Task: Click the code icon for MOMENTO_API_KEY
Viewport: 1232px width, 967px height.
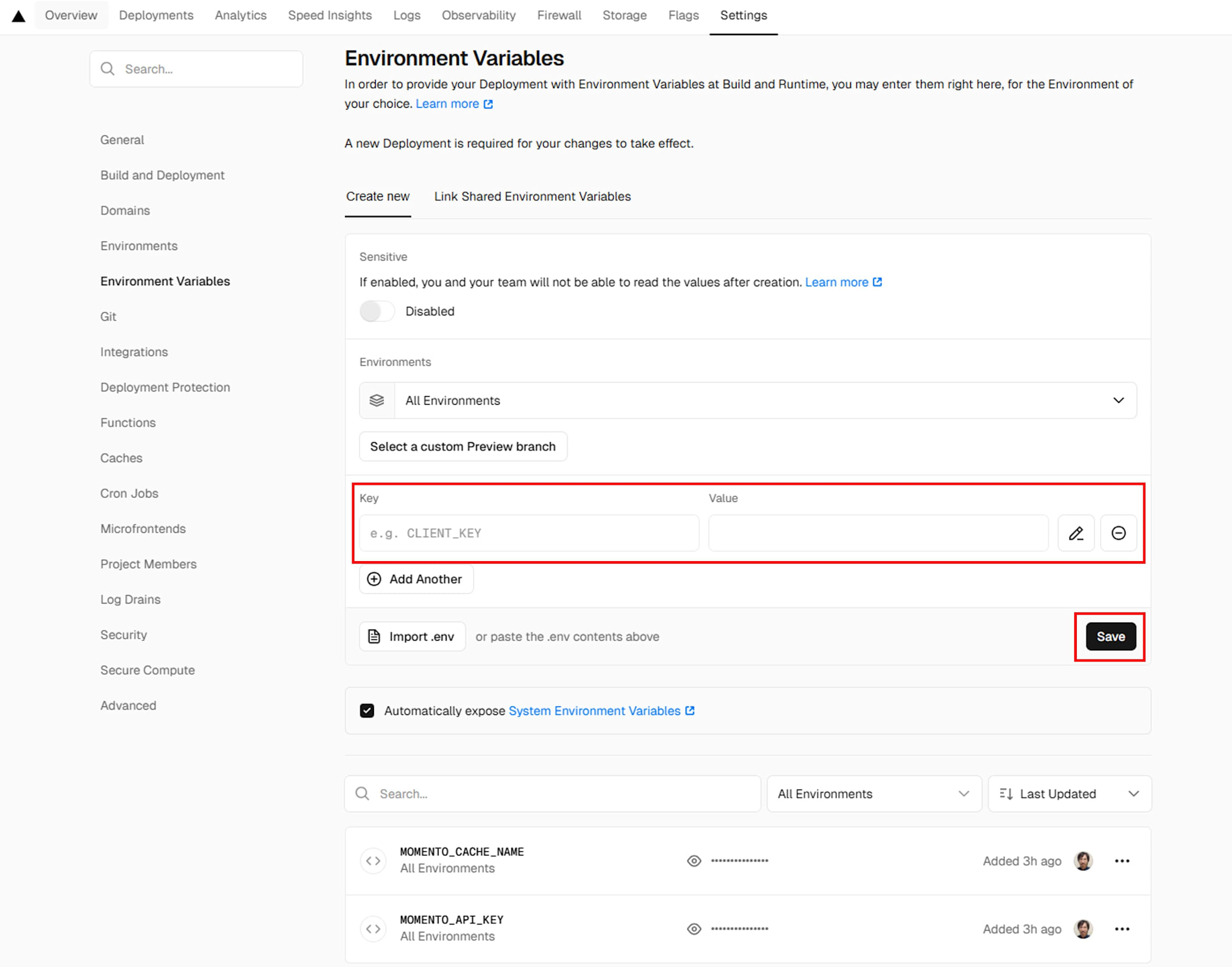Action: tap(373, 929)
